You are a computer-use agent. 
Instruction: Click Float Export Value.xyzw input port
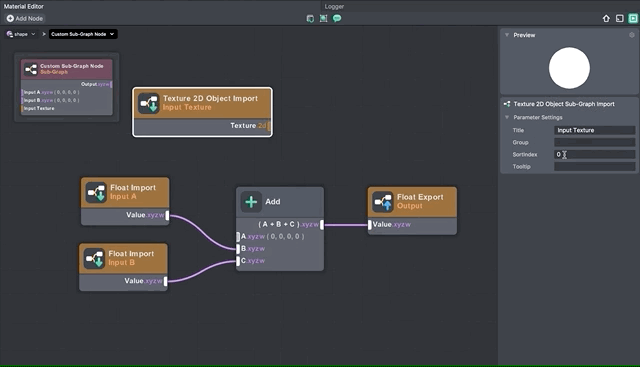pyautogui.click(x=370, y=225)
